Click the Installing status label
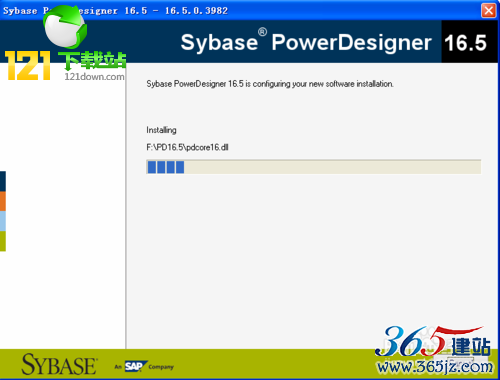The image size is (500, 380). click(x=161, y=130)
